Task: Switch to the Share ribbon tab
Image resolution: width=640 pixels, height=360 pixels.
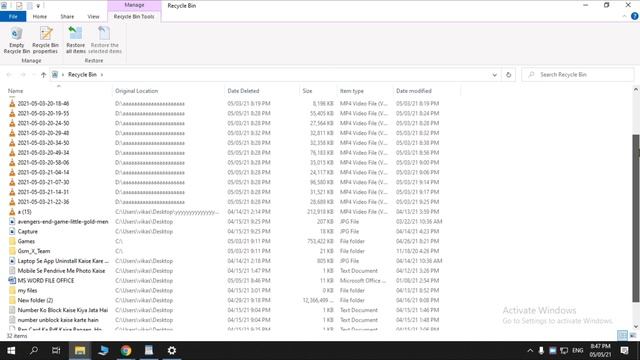Action: click(67, 17)
